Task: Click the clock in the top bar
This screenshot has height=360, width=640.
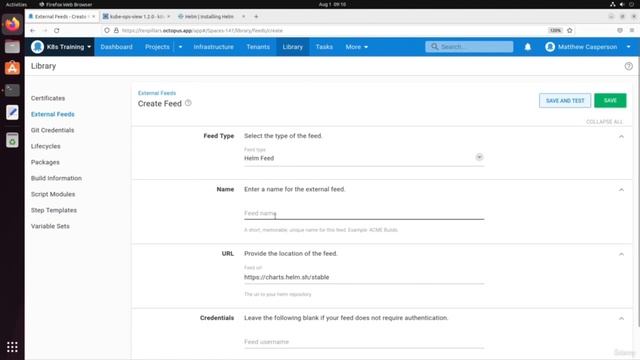Action: click(332, 4)
